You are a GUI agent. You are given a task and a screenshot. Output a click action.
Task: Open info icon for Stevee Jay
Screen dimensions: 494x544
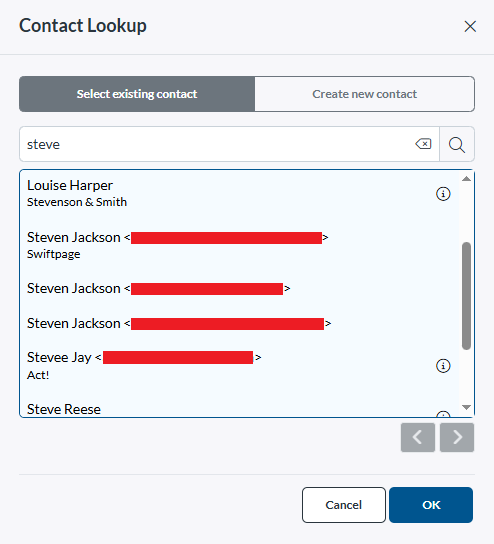443,366
